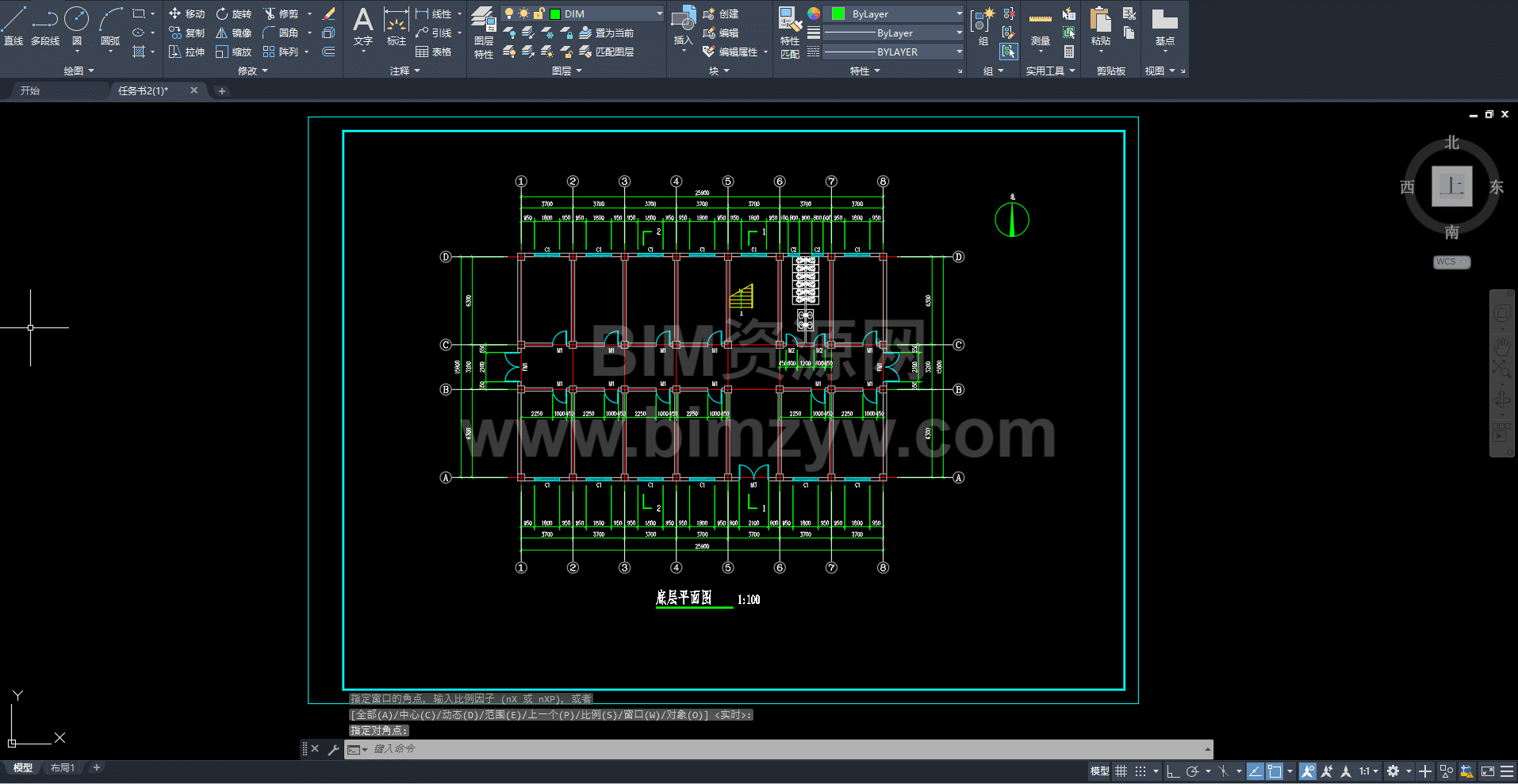Expand the 实用工具 (Utilities) panel
1518x784 pixels.
click(x=1050, y=71)
